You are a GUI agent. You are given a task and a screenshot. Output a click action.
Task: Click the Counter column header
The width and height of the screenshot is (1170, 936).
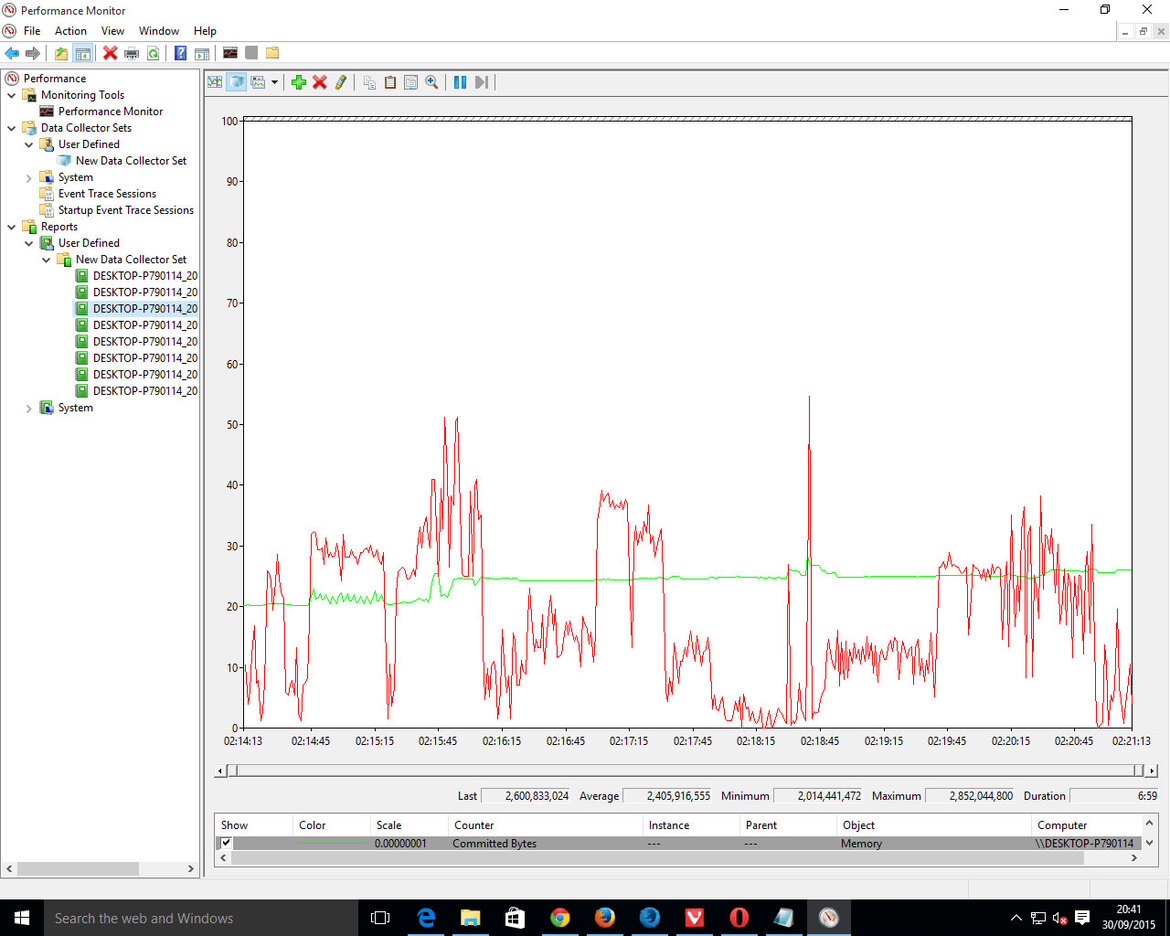pyautogui.click(x=545, y=825)
